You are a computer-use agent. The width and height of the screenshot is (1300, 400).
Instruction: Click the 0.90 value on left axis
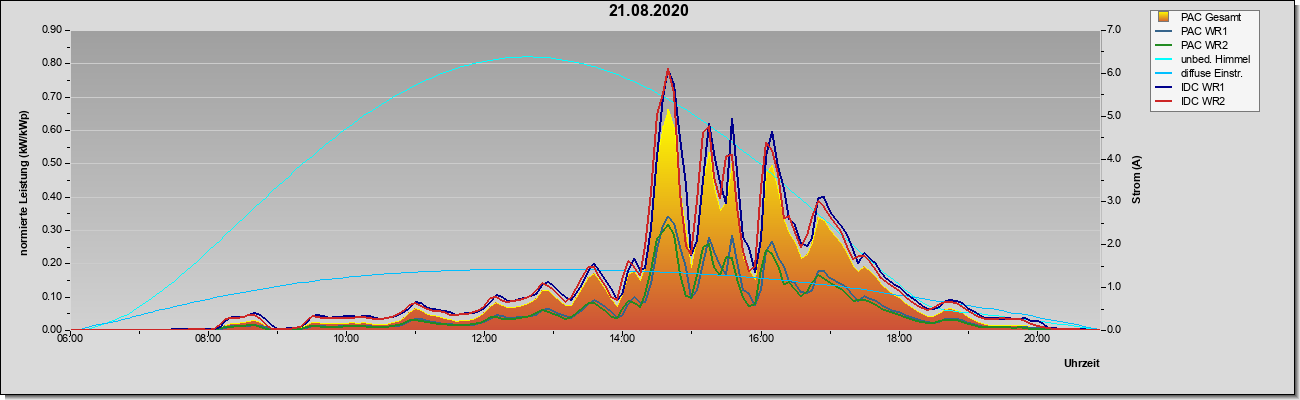50,30
